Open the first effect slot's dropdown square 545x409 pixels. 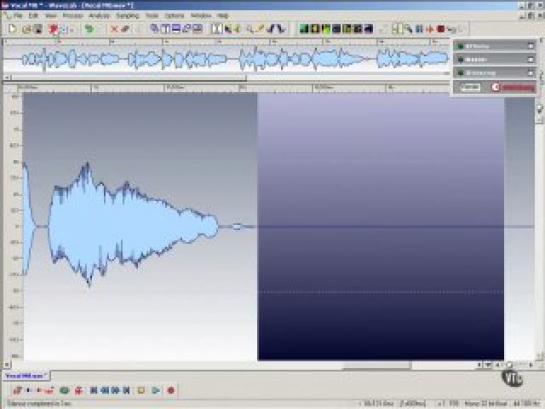(x=531, y=46)
